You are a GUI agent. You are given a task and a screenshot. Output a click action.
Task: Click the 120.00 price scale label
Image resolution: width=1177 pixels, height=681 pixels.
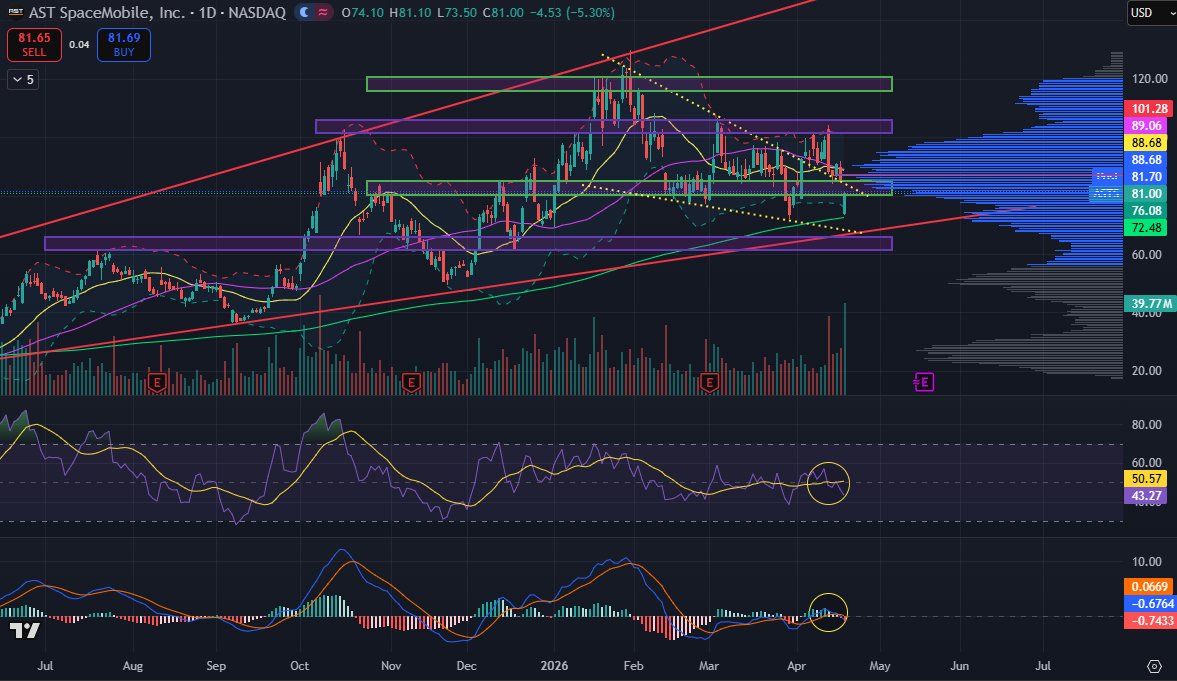click(1149, 78)
